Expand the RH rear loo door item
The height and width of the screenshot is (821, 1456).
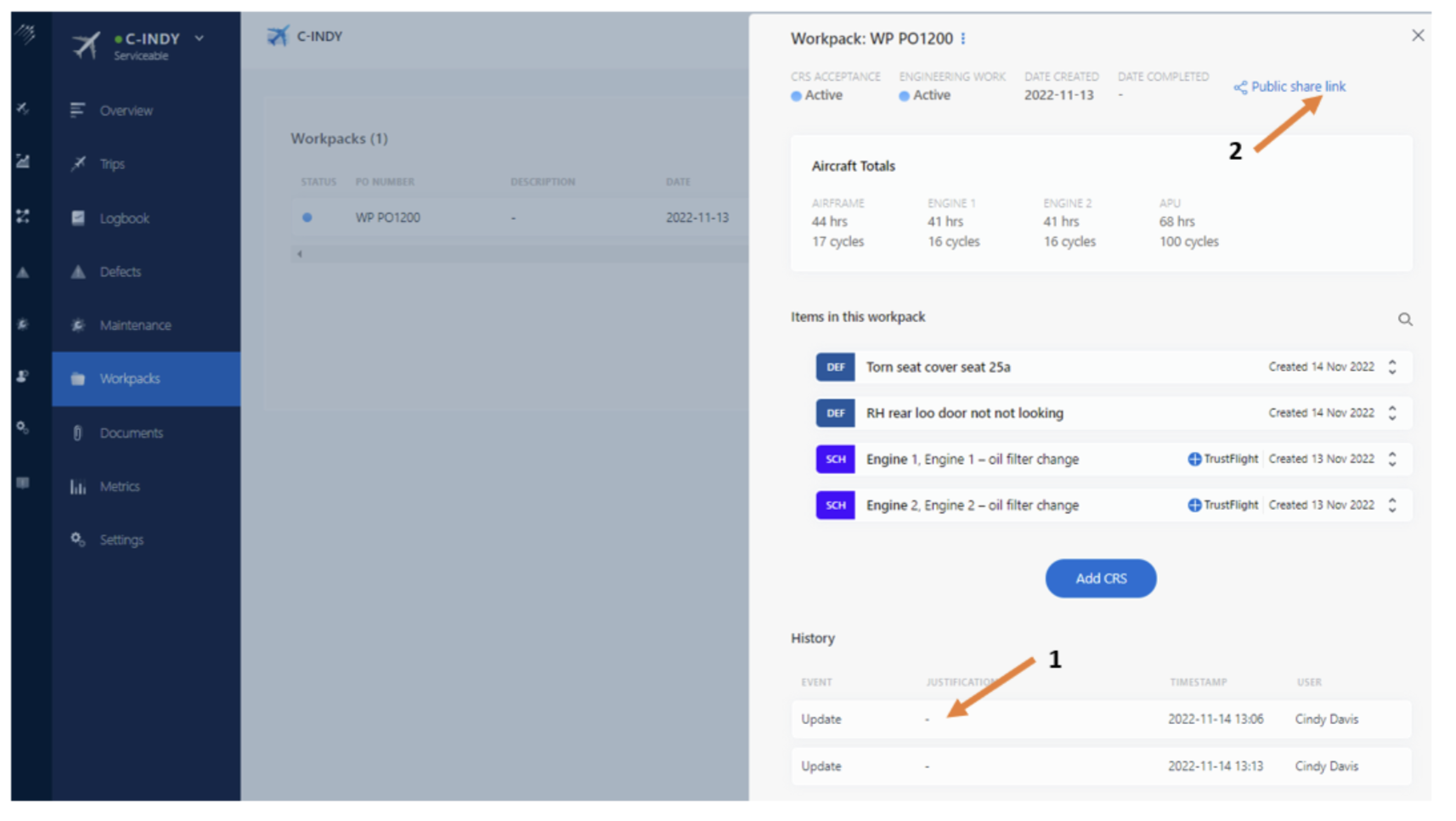pyautogui.click(x=1391, y=413)
